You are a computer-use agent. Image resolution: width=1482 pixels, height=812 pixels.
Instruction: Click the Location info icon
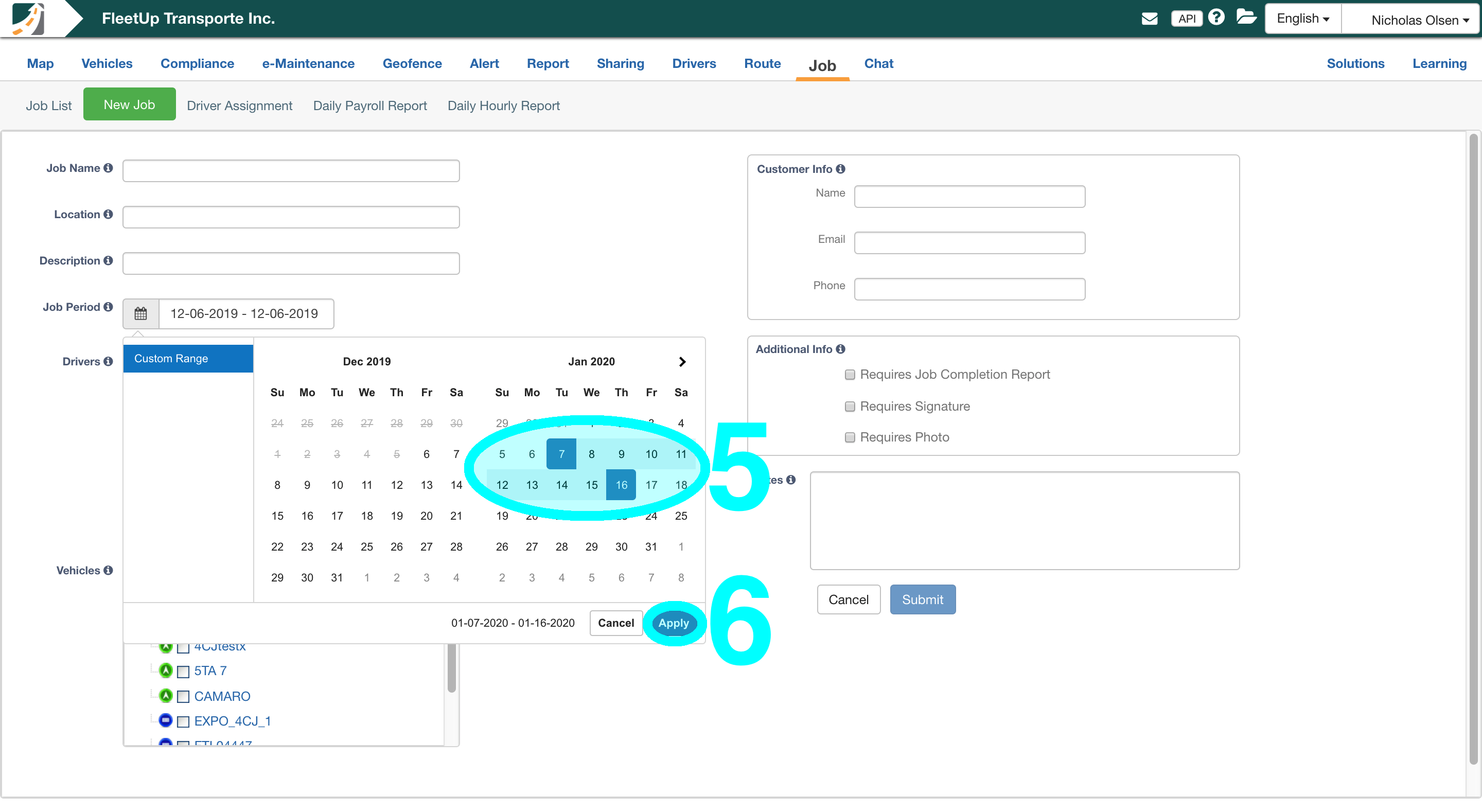(x=108, y=214)
